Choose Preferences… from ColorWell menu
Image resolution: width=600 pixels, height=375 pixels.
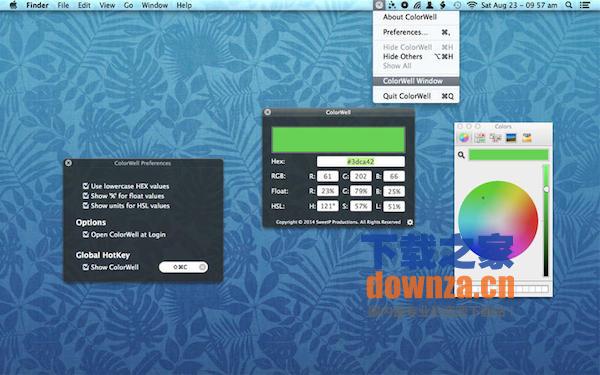pyautogui.click(x=416, y=33)
